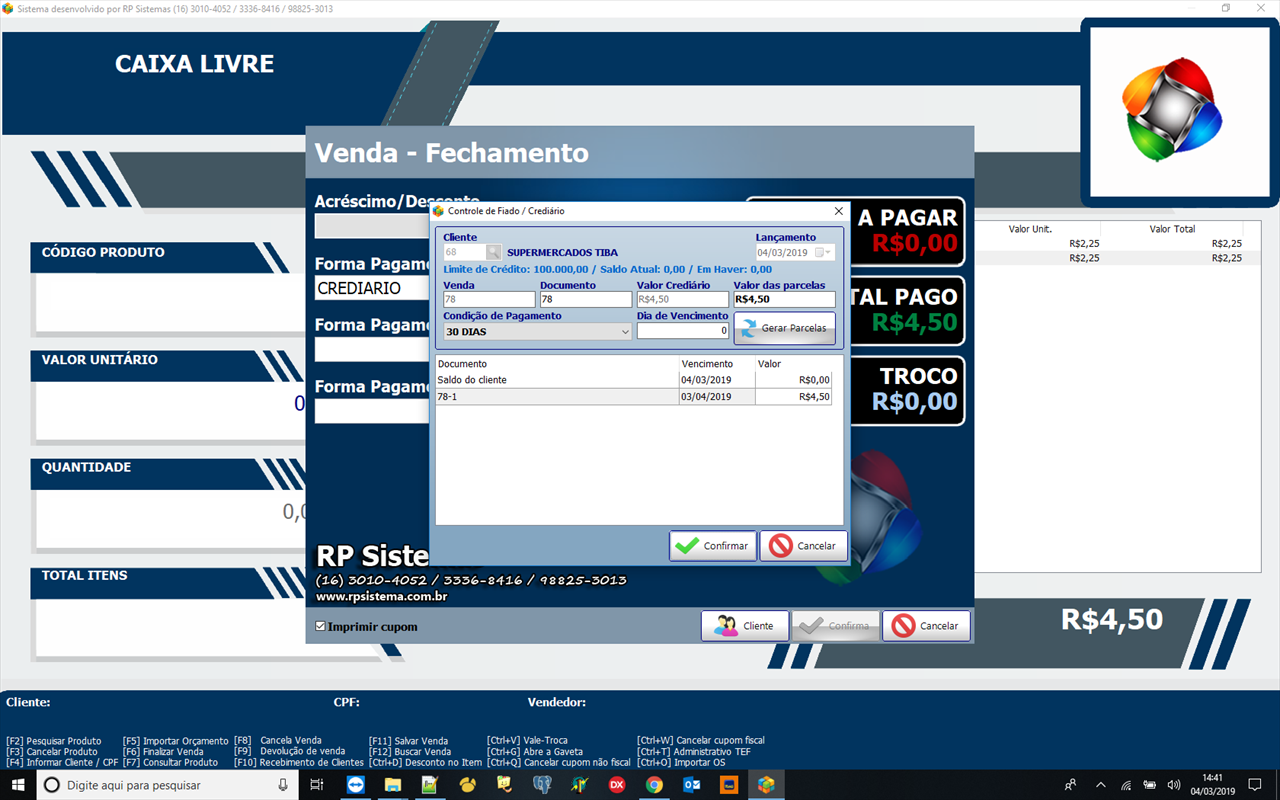Image resolution: width=1280 pixels, height=800 pixels.
Task: Click the Windows Start button
Action: (18, 785)
